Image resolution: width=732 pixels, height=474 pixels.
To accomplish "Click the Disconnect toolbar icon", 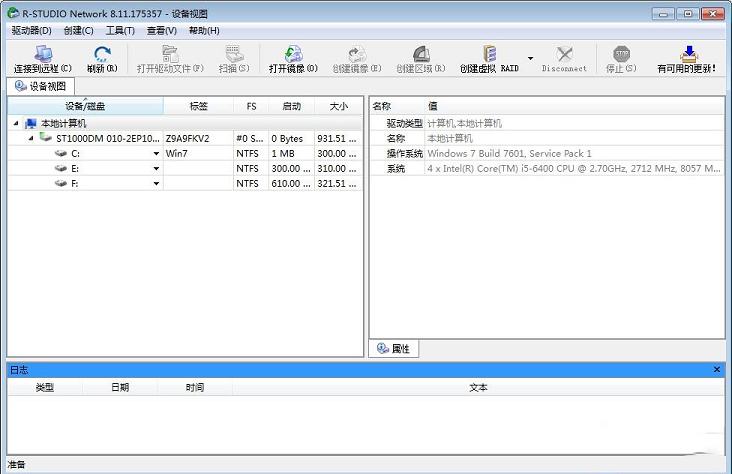I will point(564,54).
